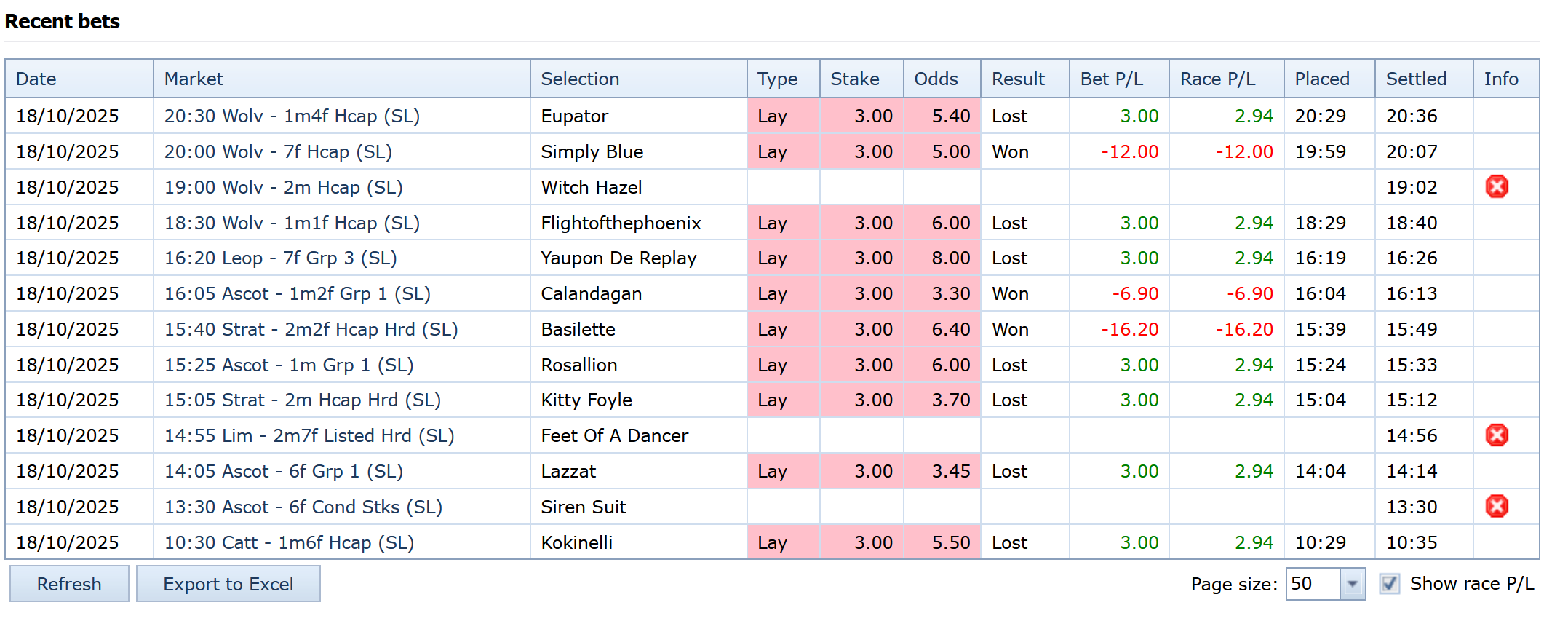Open 14:05 Ascot 6f Grp 1 market
The image size is (1568, 629).
[x=283, y=471]
